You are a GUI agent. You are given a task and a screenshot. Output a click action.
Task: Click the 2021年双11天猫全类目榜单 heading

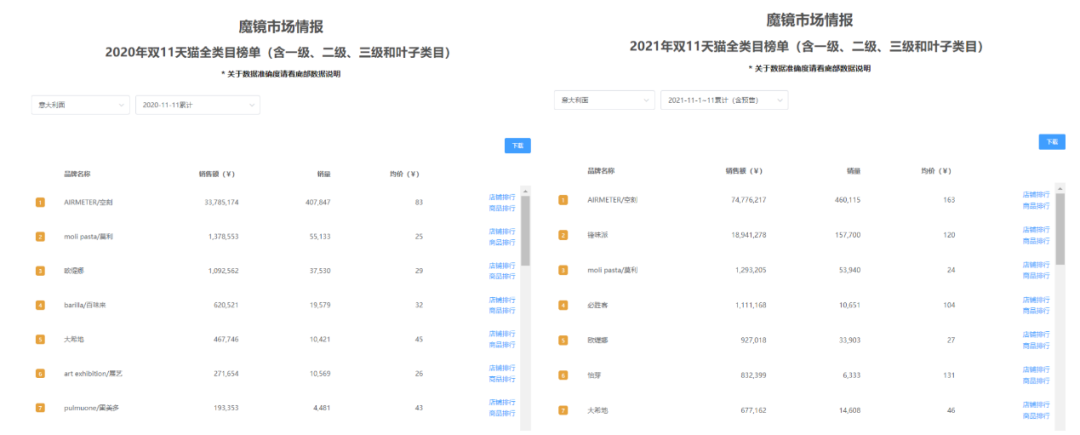coord(805,47)
